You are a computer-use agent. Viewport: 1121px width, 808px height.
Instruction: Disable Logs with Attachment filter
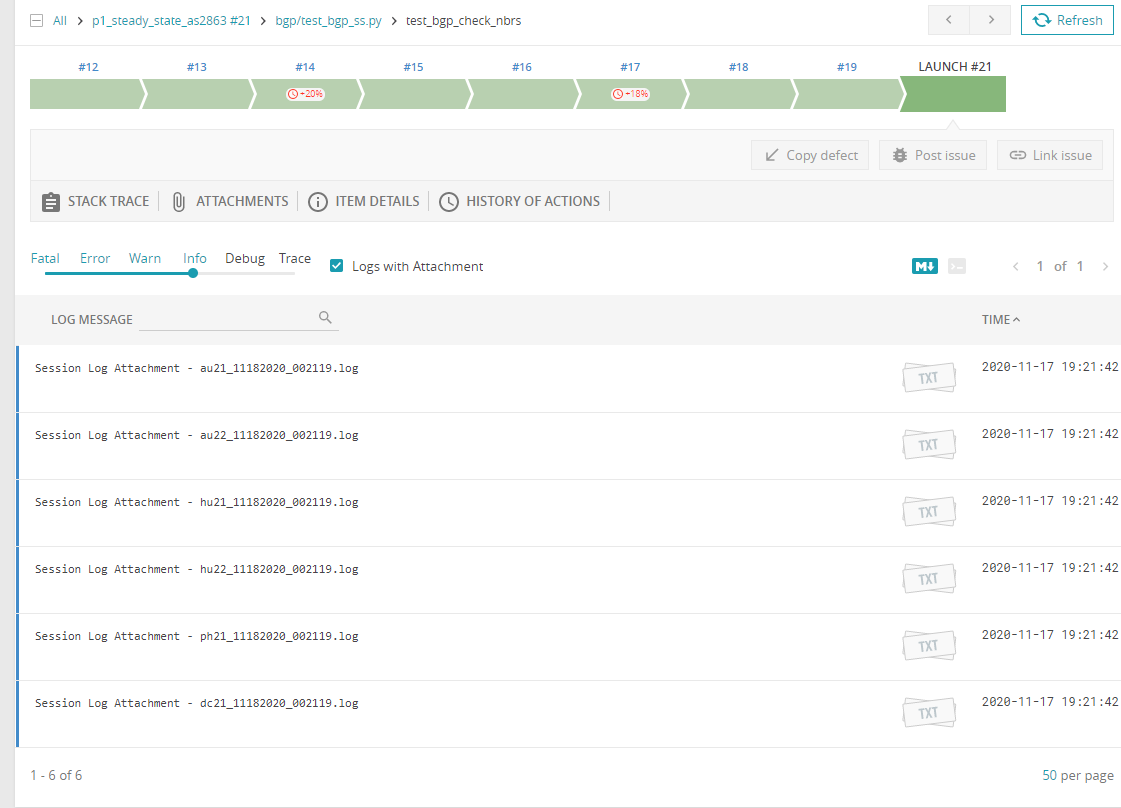point(336,266)
